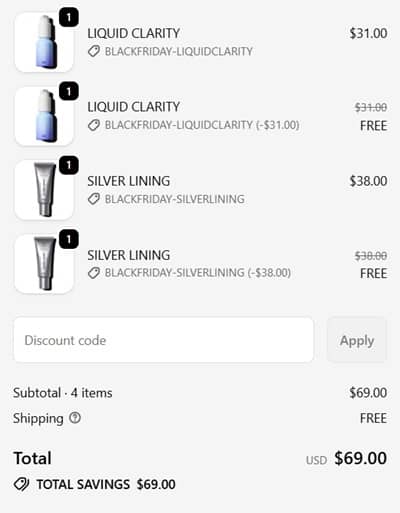This screenshot has height=513, width=400.
Task: Click the Subtotal 4 items label
Action: [63, 393]
